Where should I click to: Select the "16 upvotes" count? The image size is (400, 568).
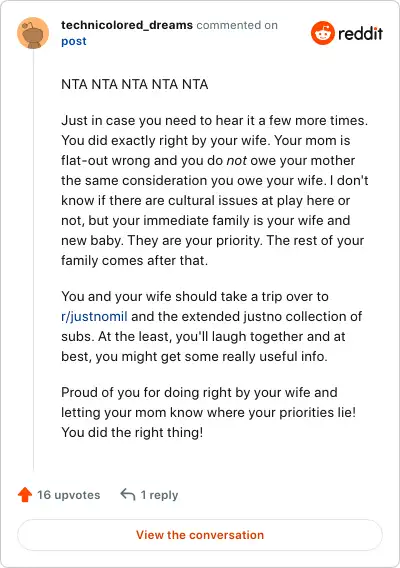point(68,495)
